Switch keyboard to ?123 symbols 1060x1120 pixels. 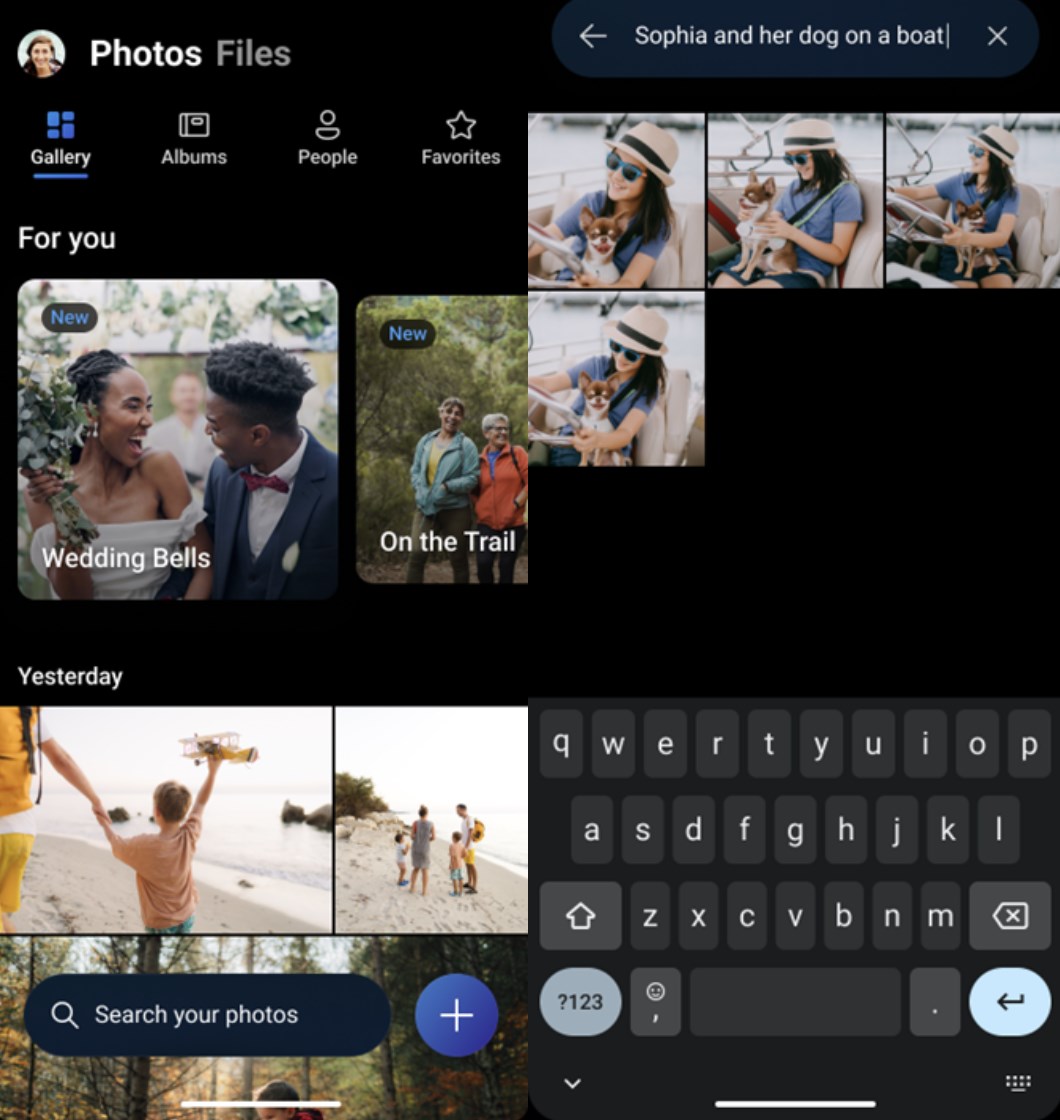(x=580, y=1002)
